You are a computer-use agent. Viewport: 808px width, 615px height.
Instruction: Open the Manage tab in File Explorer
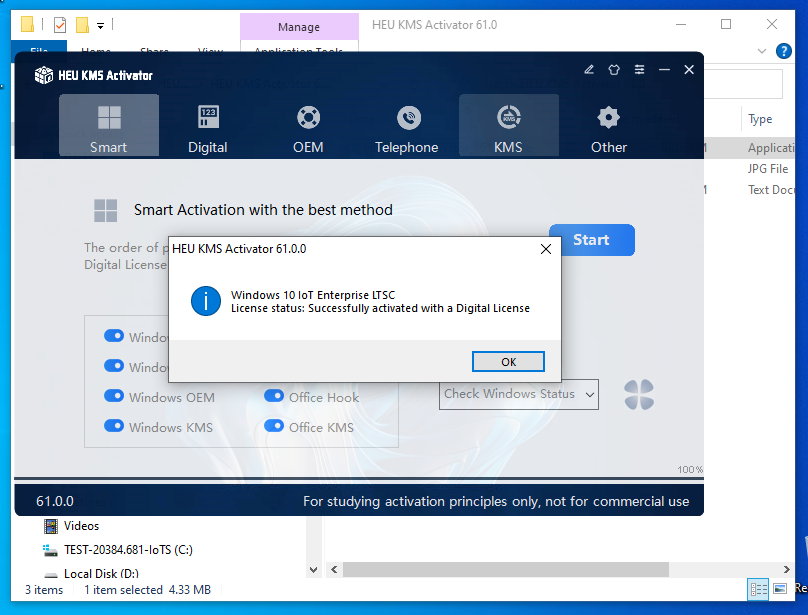tap(299, 27)
